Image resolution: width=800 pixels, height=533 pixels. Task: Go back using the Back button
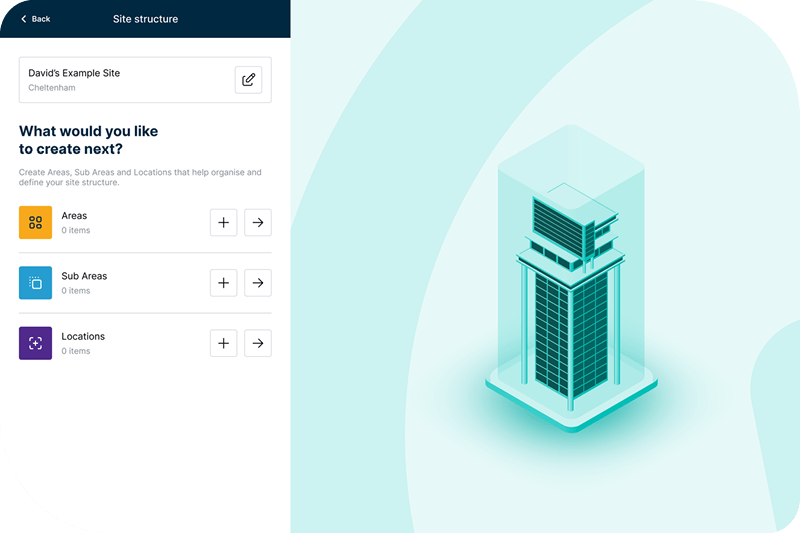click(x=35, y=19)
